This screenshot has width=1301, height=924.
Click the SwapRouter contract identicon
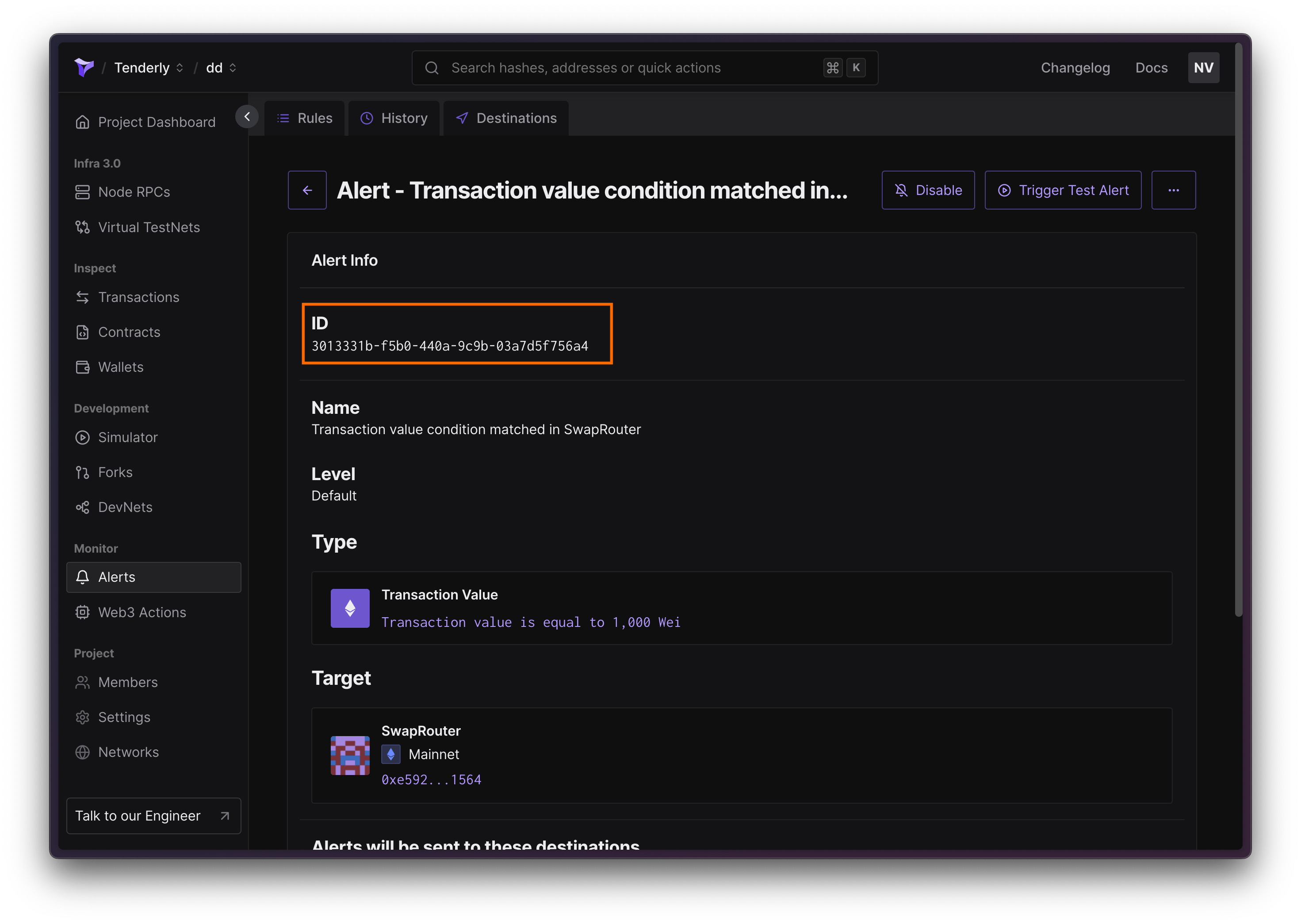[350, 755]
